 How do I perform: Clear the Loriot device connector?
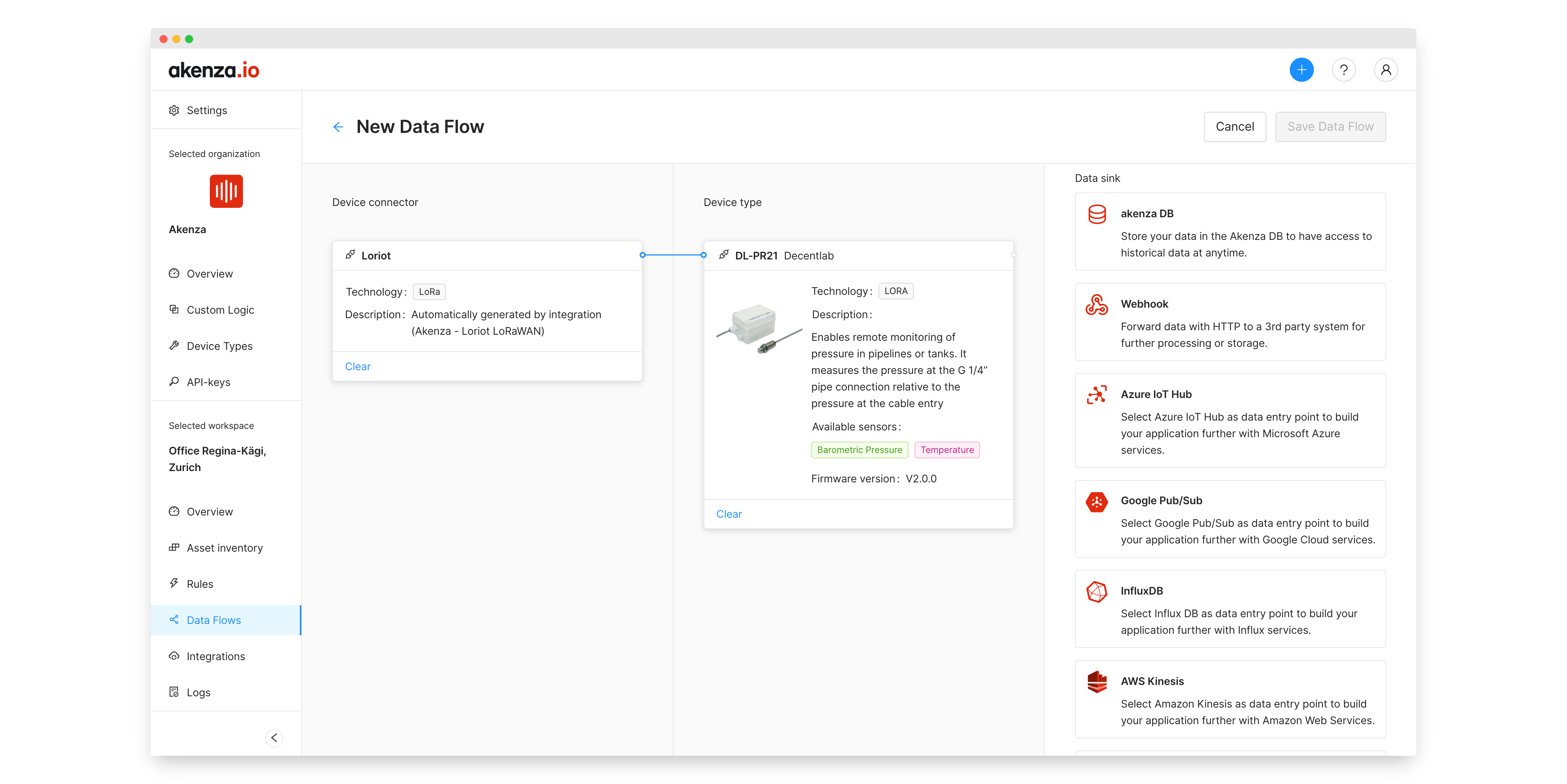click(x=358, y=366)
